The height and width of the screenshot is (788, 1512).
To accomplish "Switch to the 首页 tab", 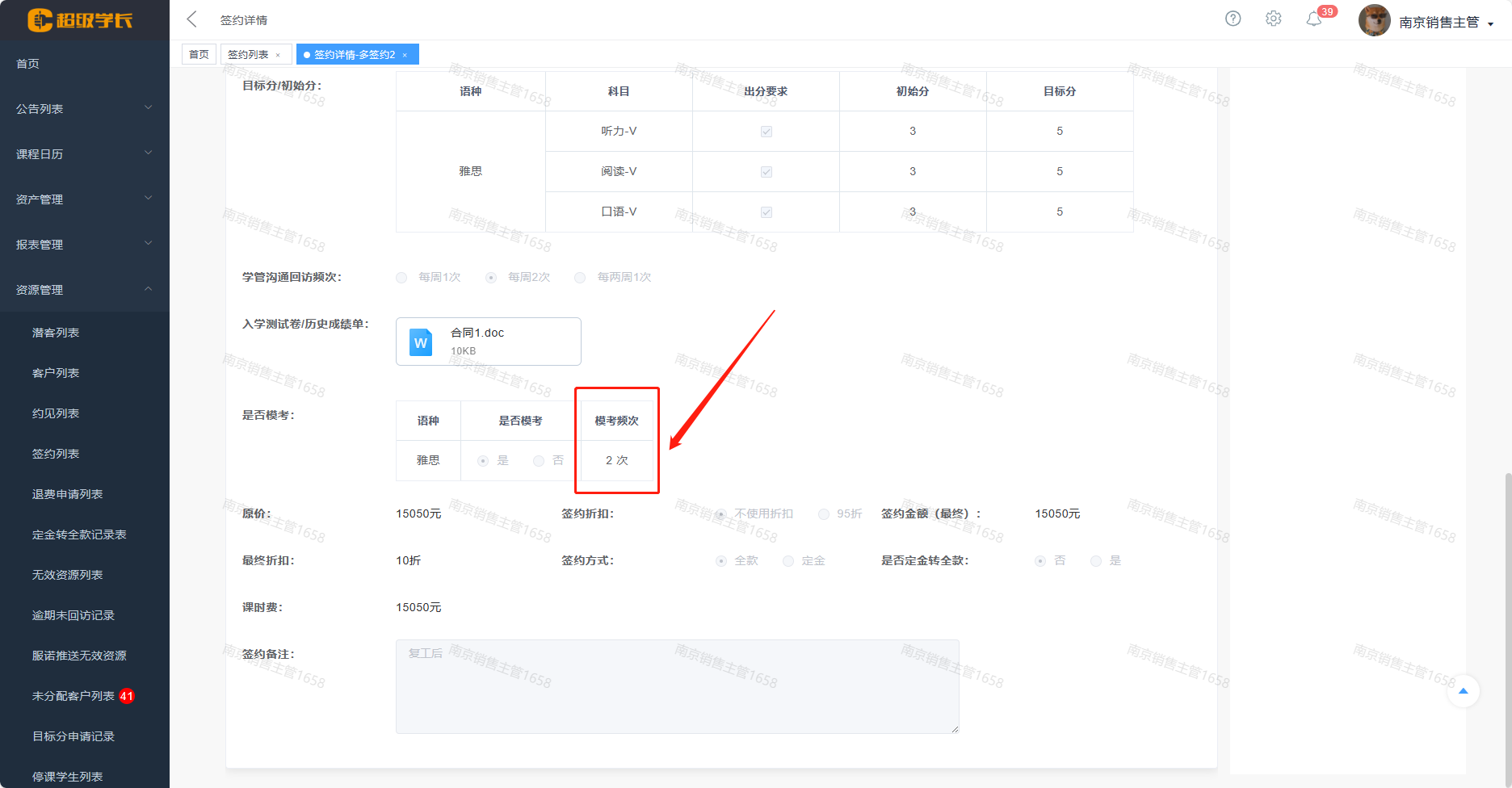I will 199,55.
